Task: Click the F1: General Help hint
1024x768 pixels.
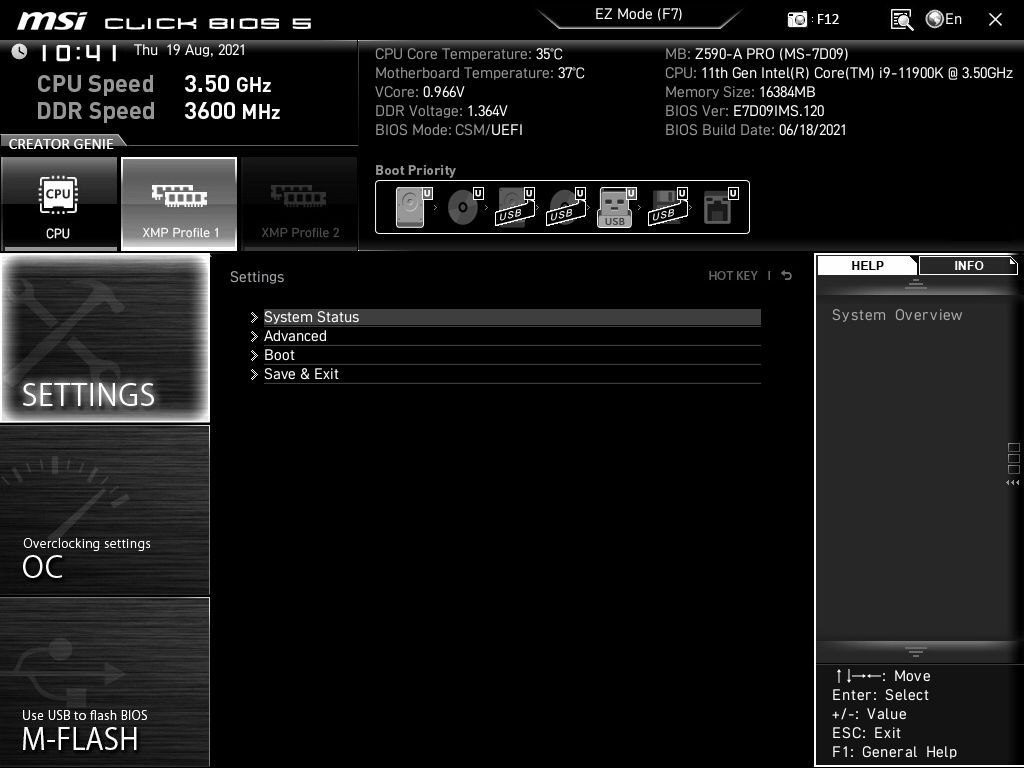Action: (x=894, y=752)
